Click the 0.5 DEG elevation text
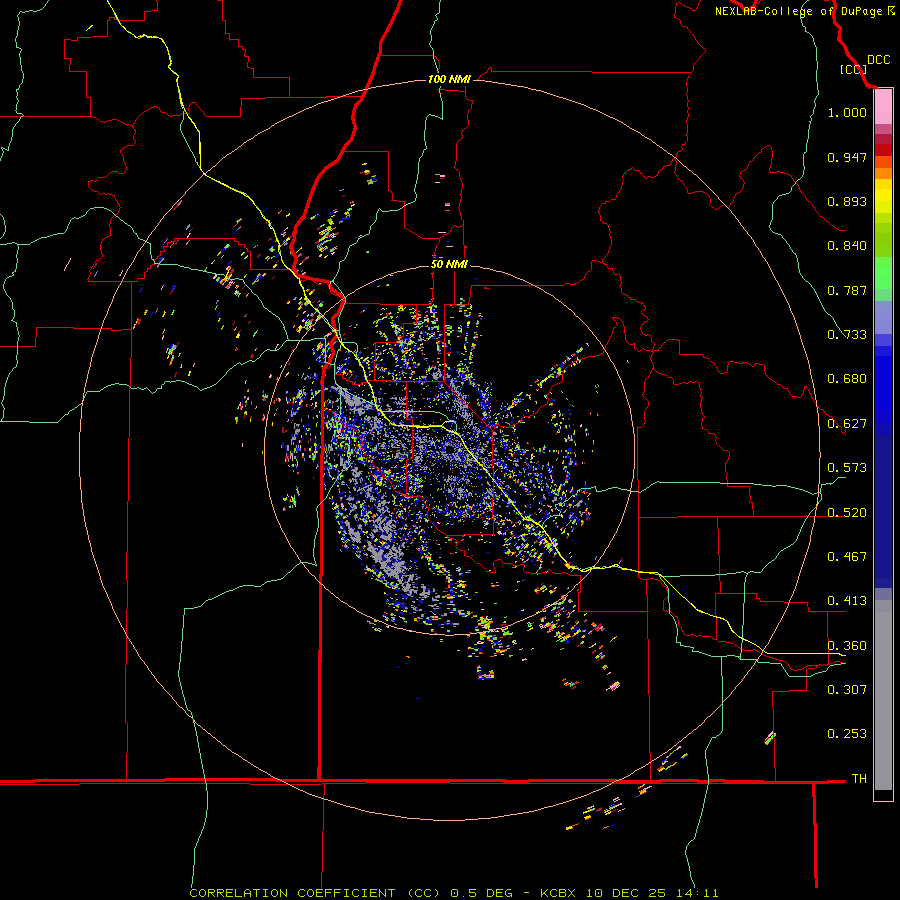This screenshot has width=900, height=900. [482, 893]
